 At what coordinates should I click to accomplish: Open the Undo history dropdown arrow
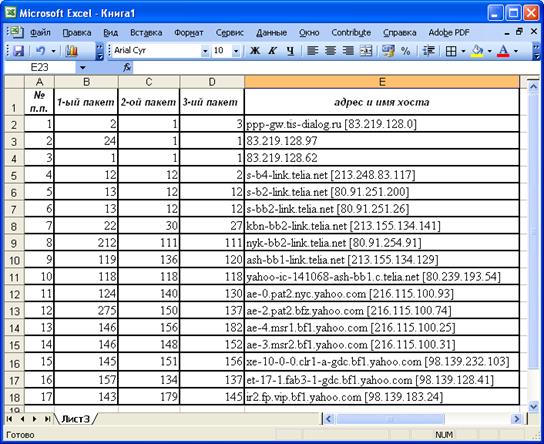point(53,51)
